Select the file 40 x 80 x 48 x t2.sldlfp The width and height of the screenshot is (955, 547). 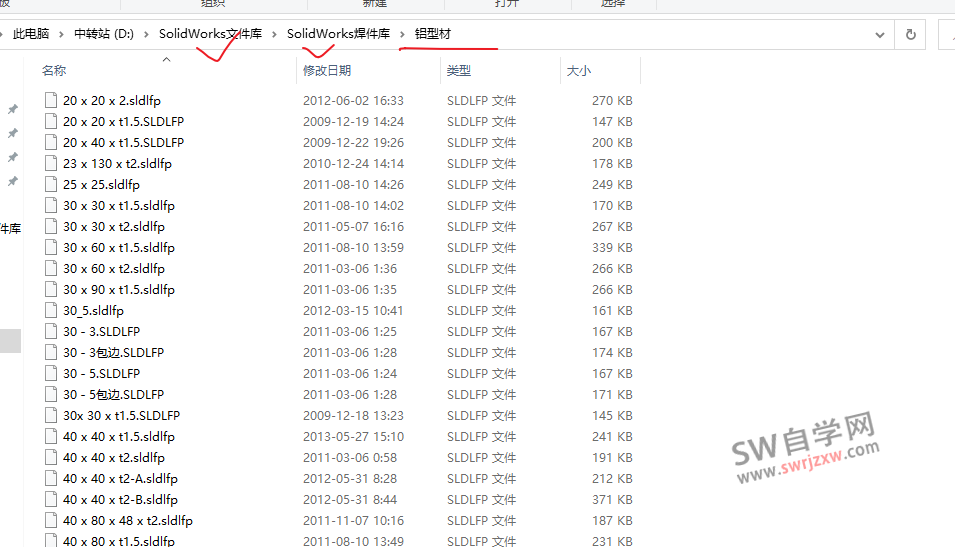pos(127,520)
